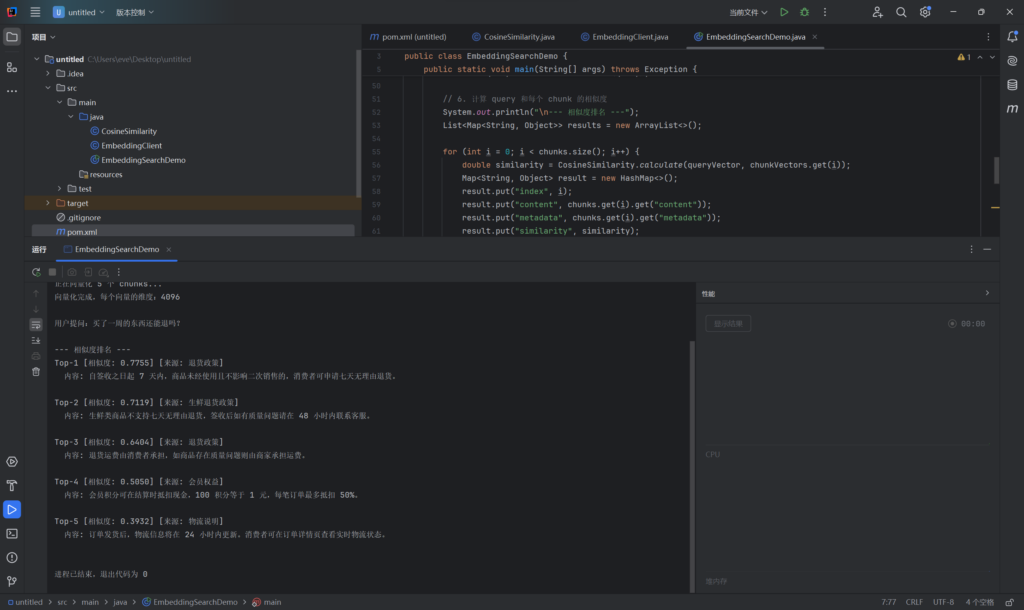Screen dimensions: 1024x610
Task: Open the 版本控制 menu
Action: coord(133,13)
